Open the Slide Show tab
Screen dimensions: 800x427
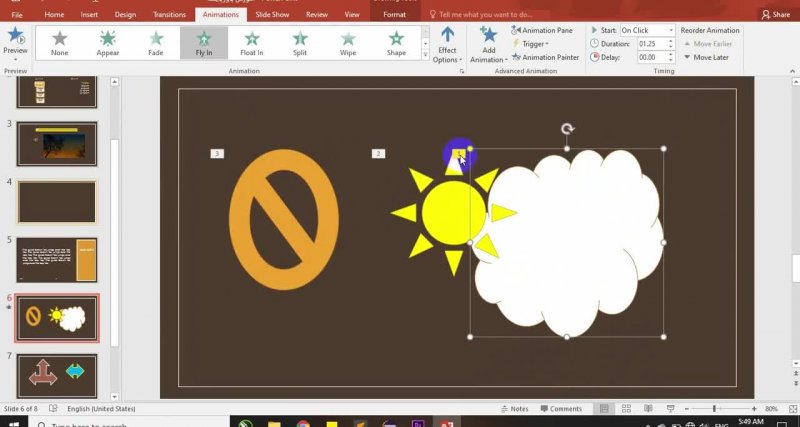point(273,15)
